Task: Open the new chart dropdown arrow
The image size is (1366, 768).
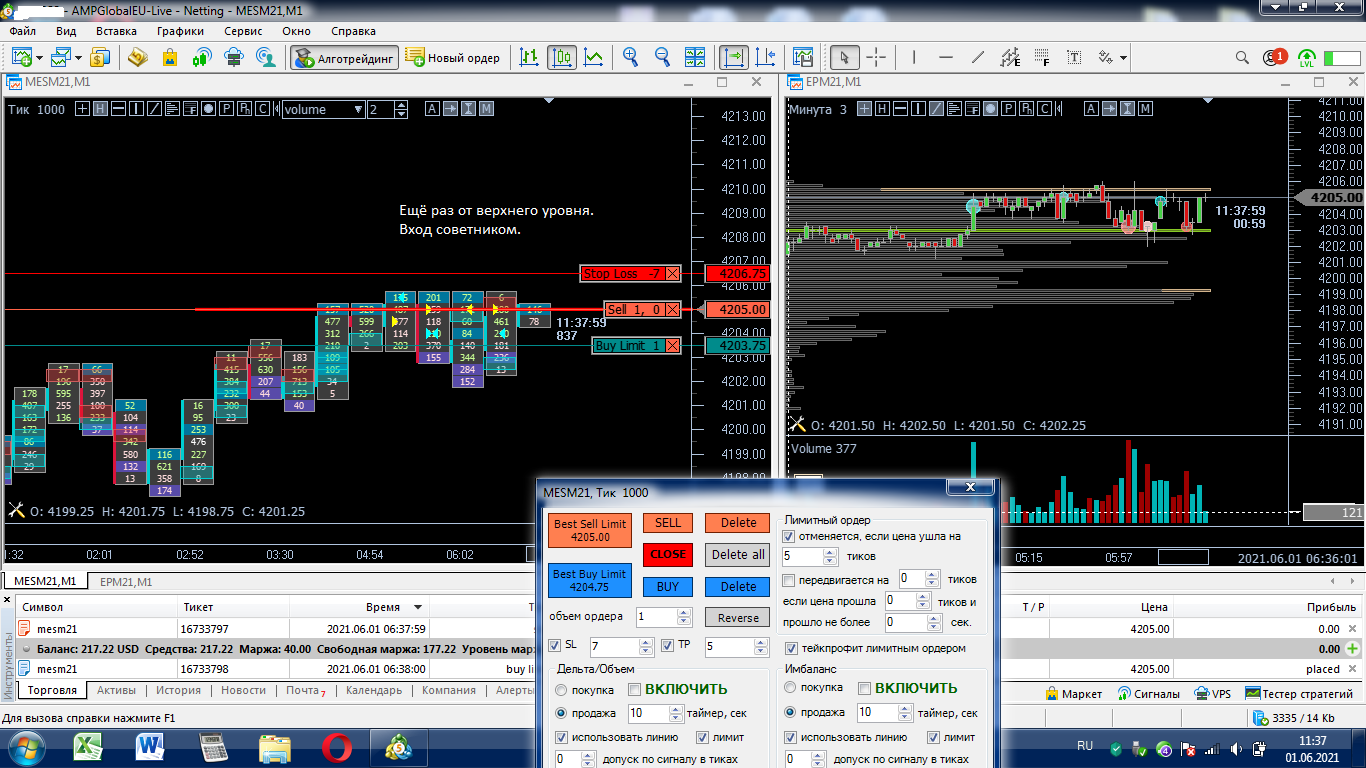Action: (x=40, y=58)
